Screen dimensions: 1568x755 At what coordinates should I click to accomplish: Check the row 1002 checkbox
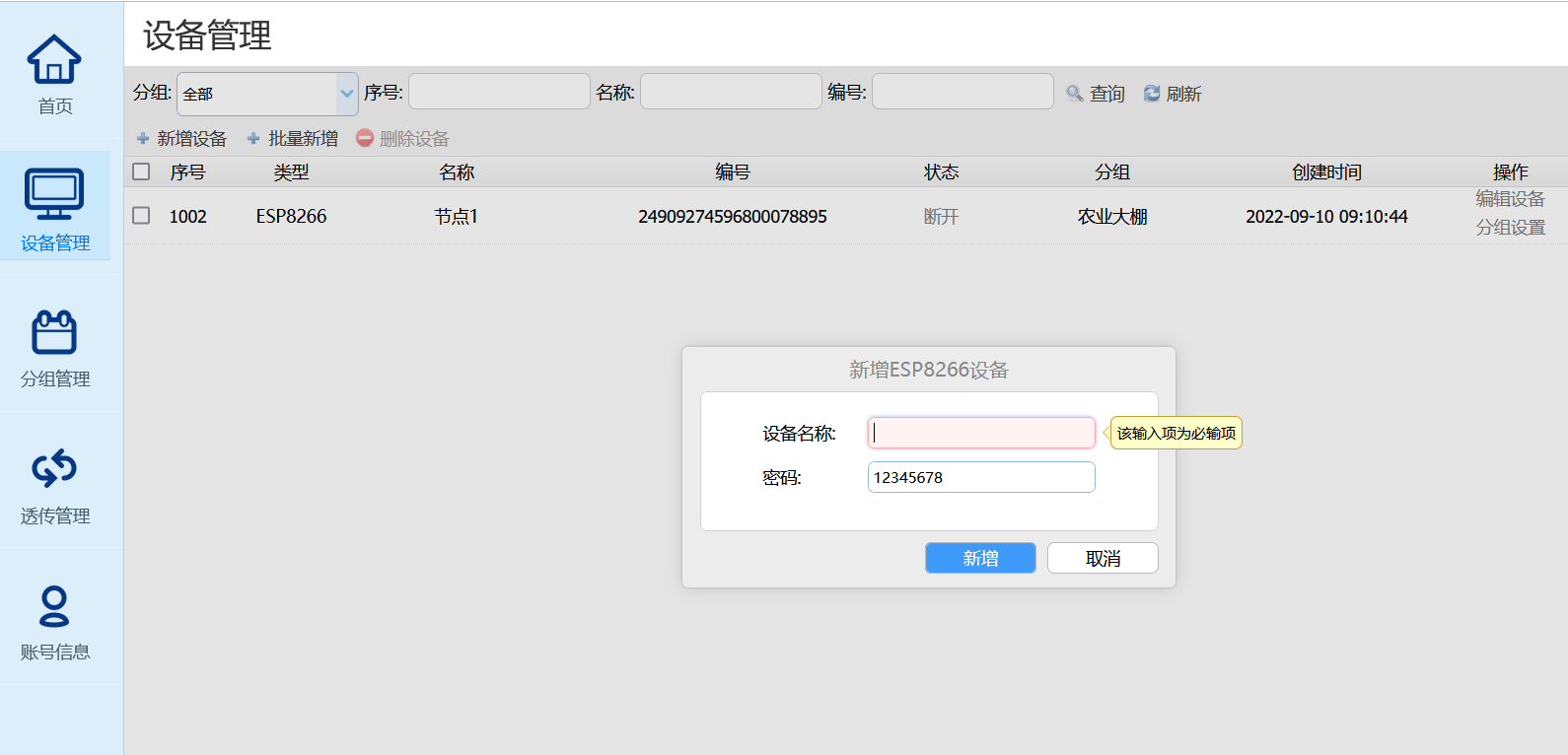click(x=141, y=215)
